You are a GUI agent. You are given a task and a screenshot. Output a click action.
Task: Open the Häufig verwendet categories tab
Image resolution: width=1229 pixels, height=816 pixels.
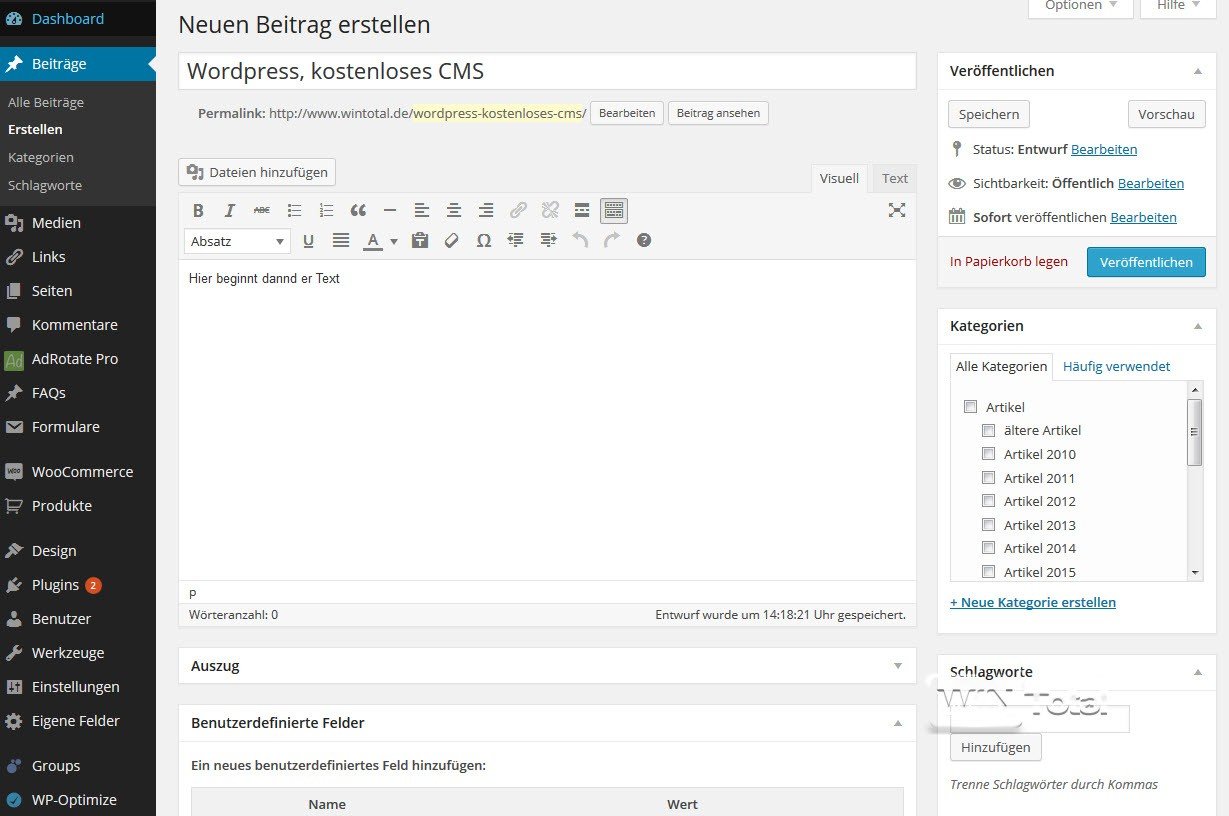(x=1116, y=366)
